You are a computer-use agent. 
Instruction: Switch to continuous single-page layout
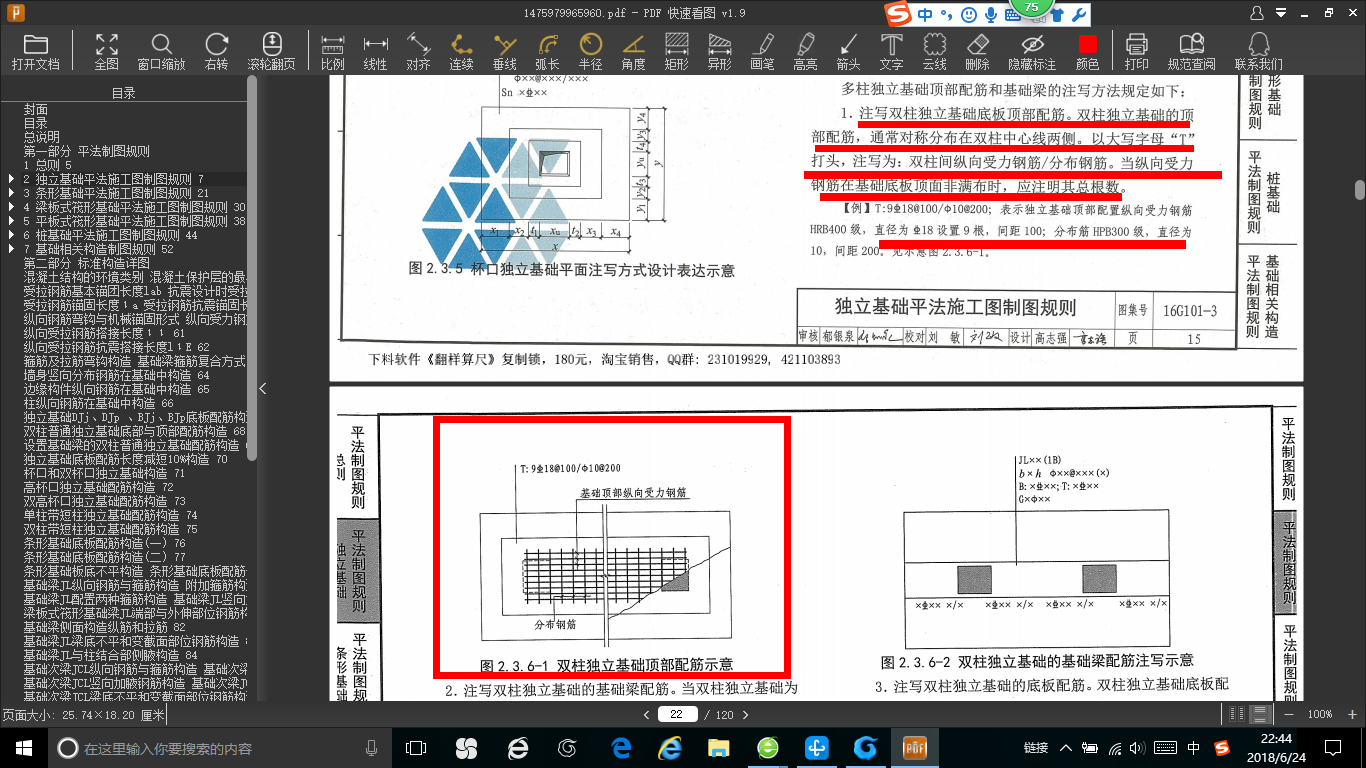[x=1259, y=714]
